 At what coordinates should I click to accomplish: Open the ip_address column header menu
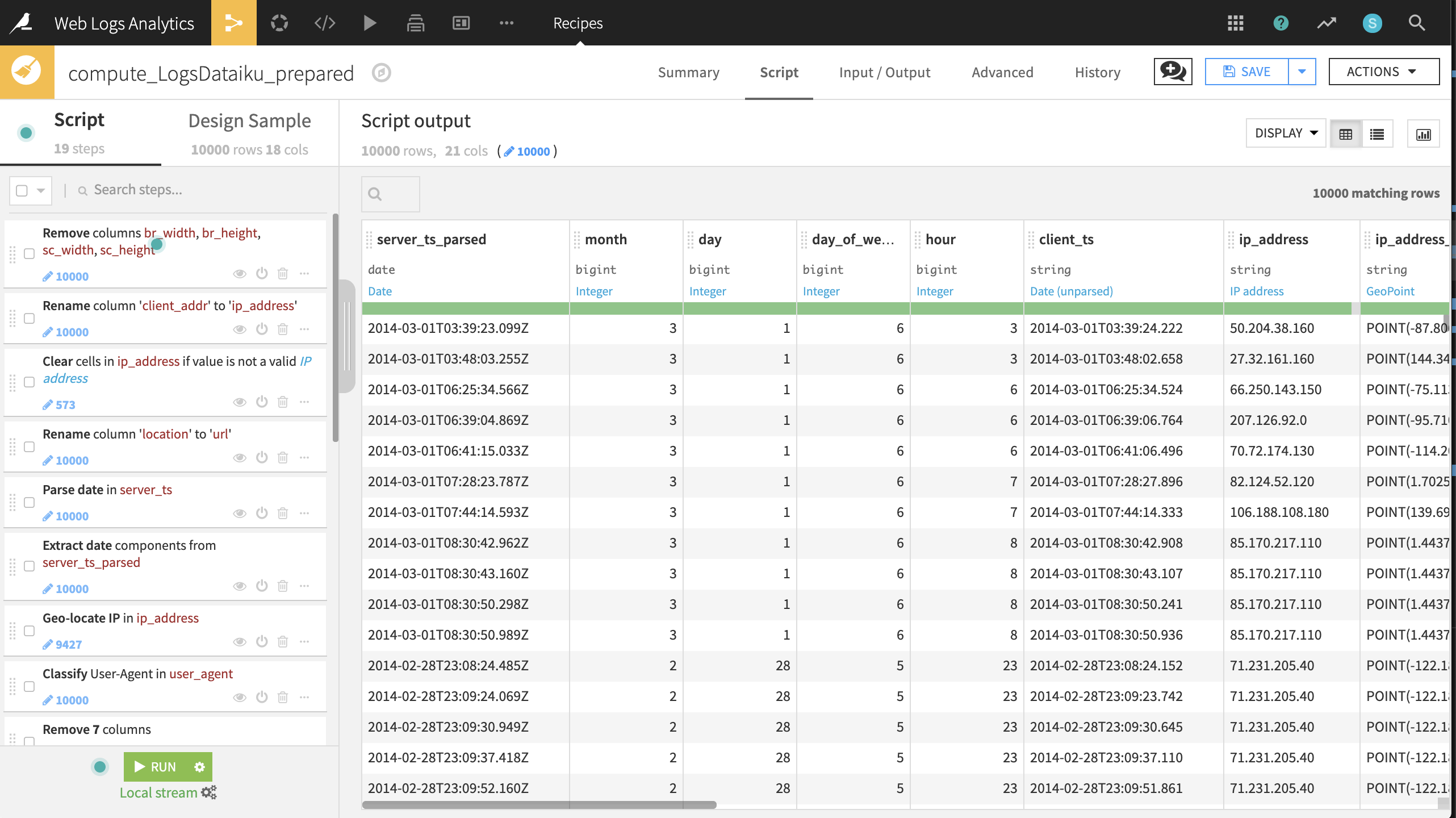1274,240
